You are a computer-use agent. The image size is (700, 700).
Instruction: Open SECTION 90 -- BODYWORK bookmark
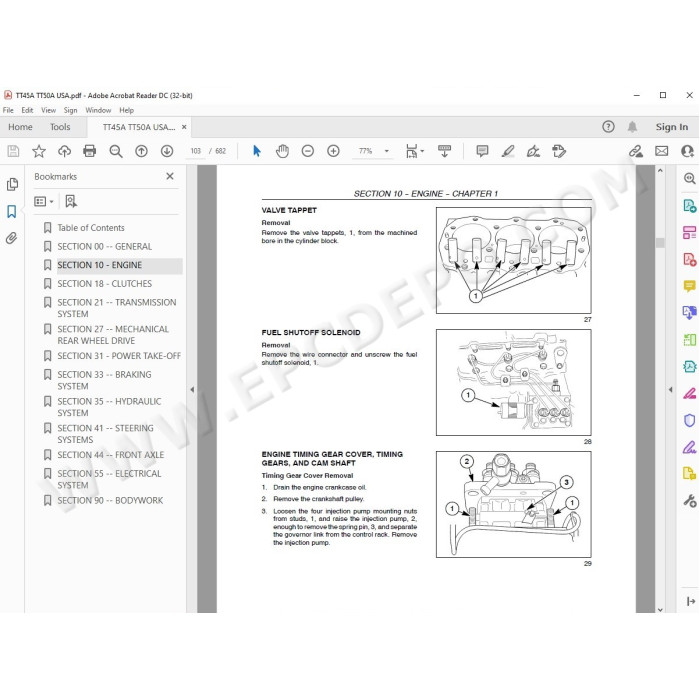click(110, 501)
